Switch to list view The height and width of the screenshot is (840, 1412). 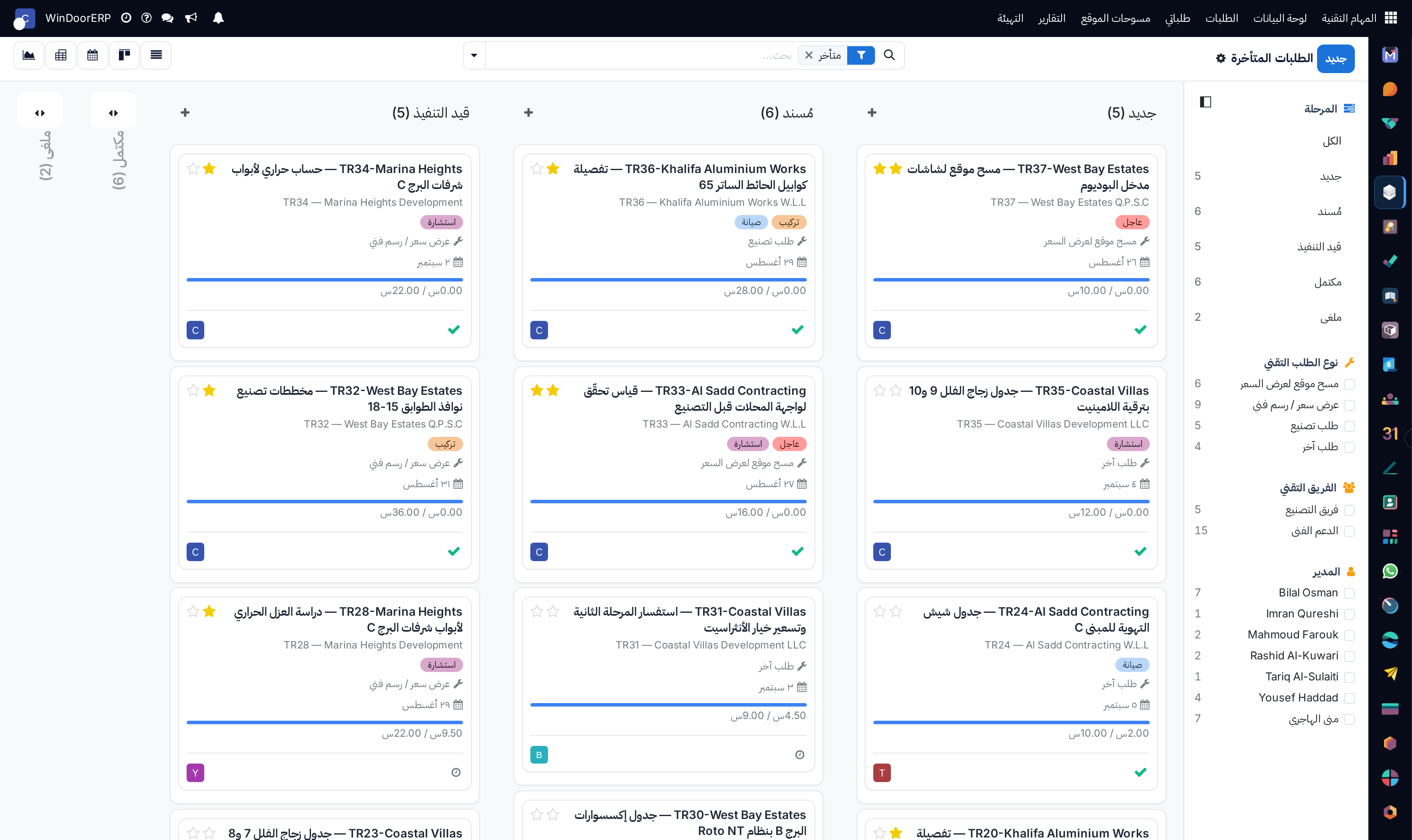click(x=156, y=55)
